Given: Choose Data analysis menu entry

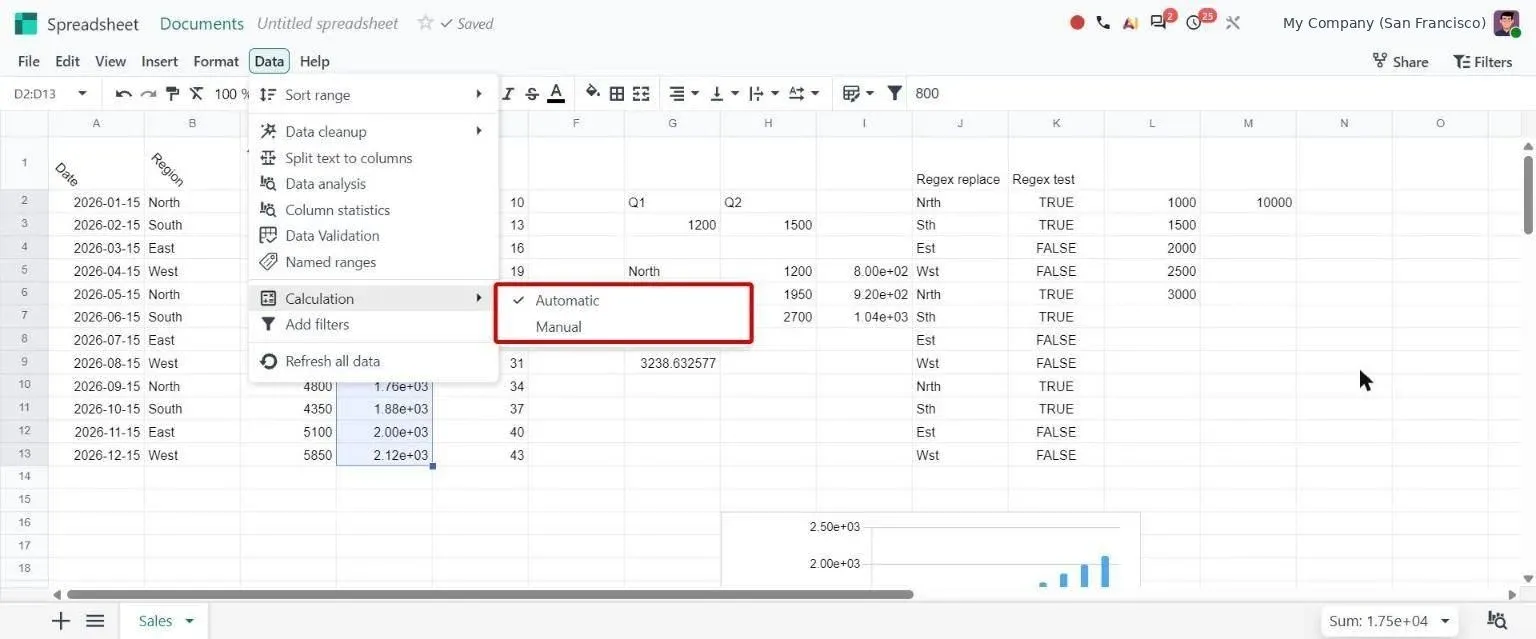Looking at the screenshot, I should click(373, 184).
